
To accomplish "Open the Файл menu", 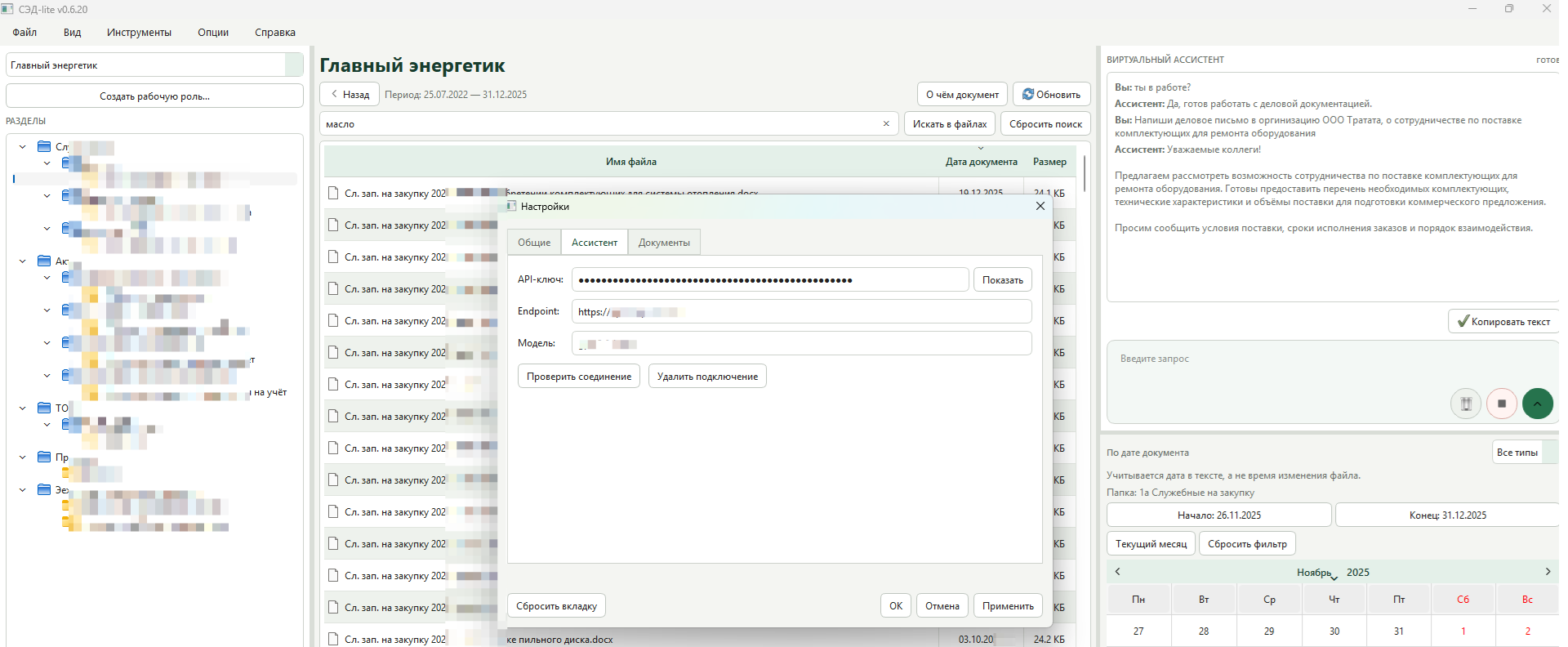I will click(24, 33).
